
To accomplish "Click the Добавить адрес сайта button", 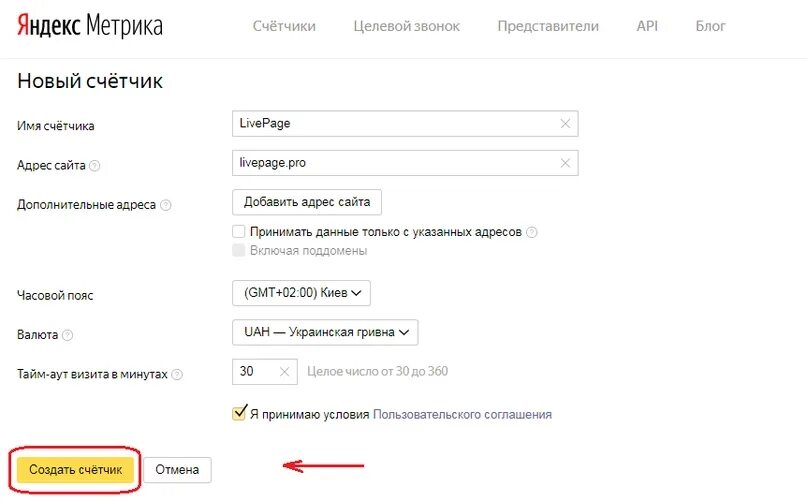I will (307, 202).
